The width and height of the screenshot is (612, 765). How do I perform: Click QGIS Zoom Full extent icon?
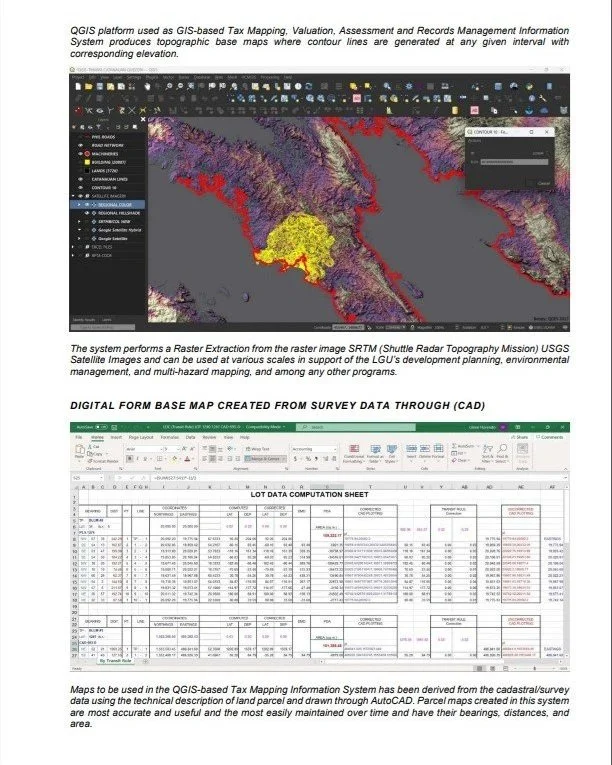[x=191, y=86]
